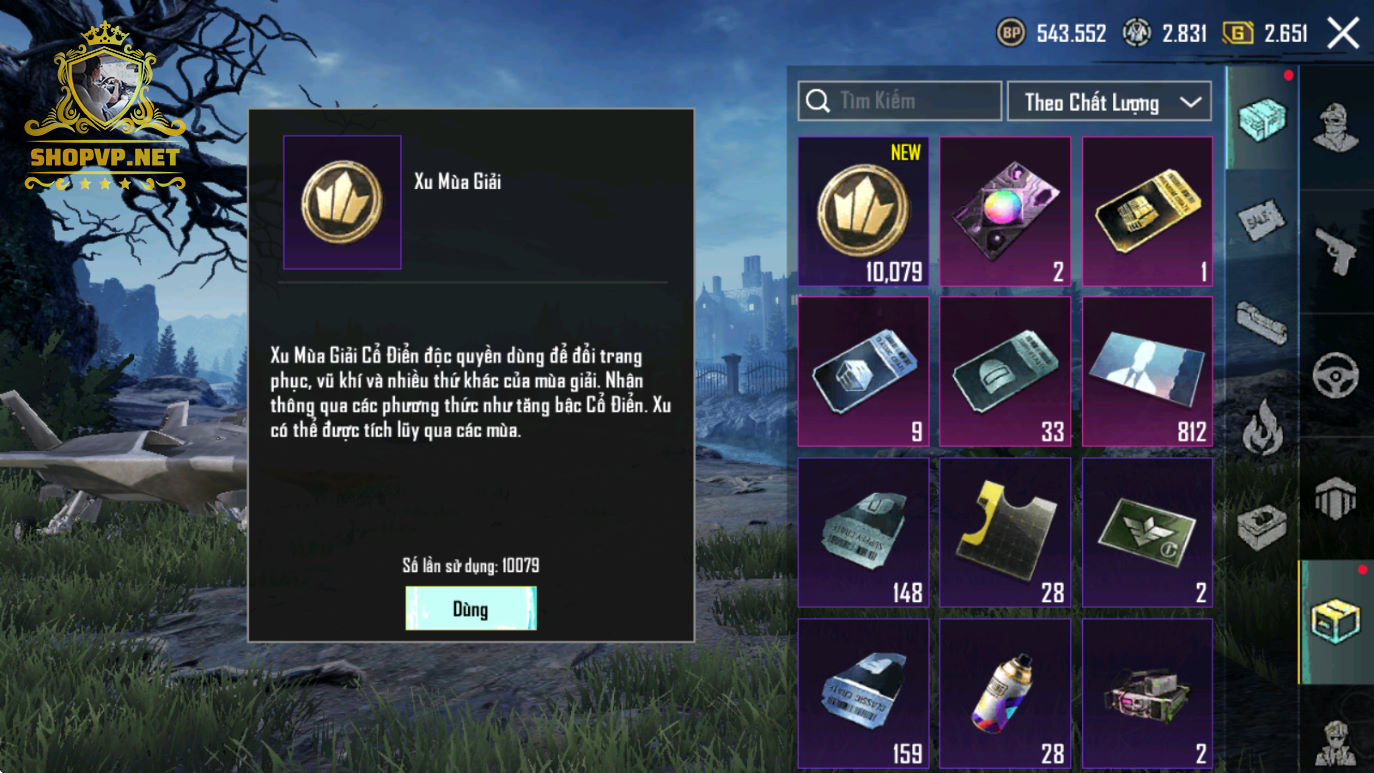Click the gold crate coupon item
Image resolution: width=1374 pixels, height=773 pixels.
coord(1147,212)
